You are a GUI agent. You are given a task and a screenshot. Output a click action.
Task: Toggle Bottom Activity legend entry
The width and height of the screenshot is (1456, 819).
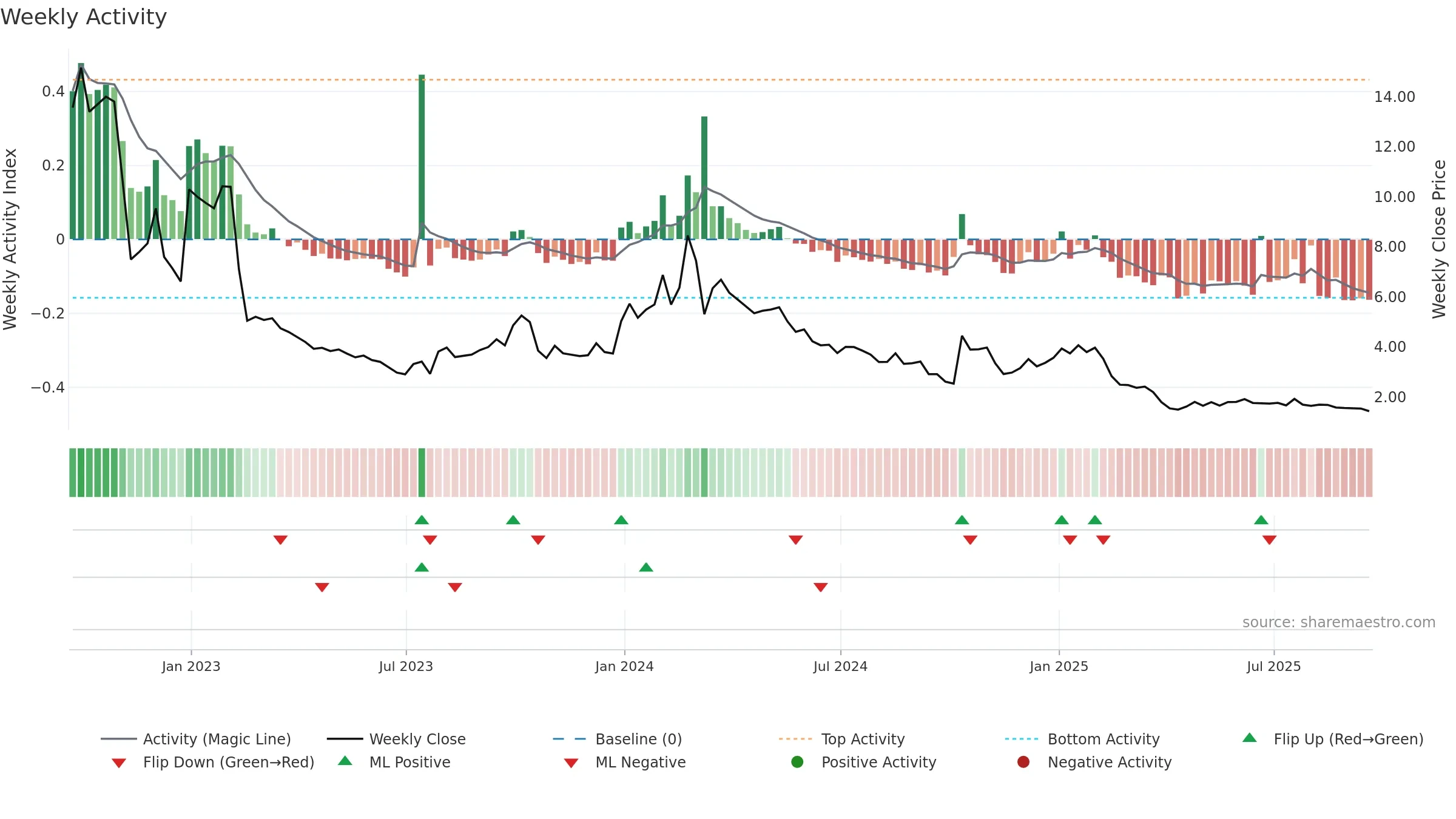(x=1082, y=739)
